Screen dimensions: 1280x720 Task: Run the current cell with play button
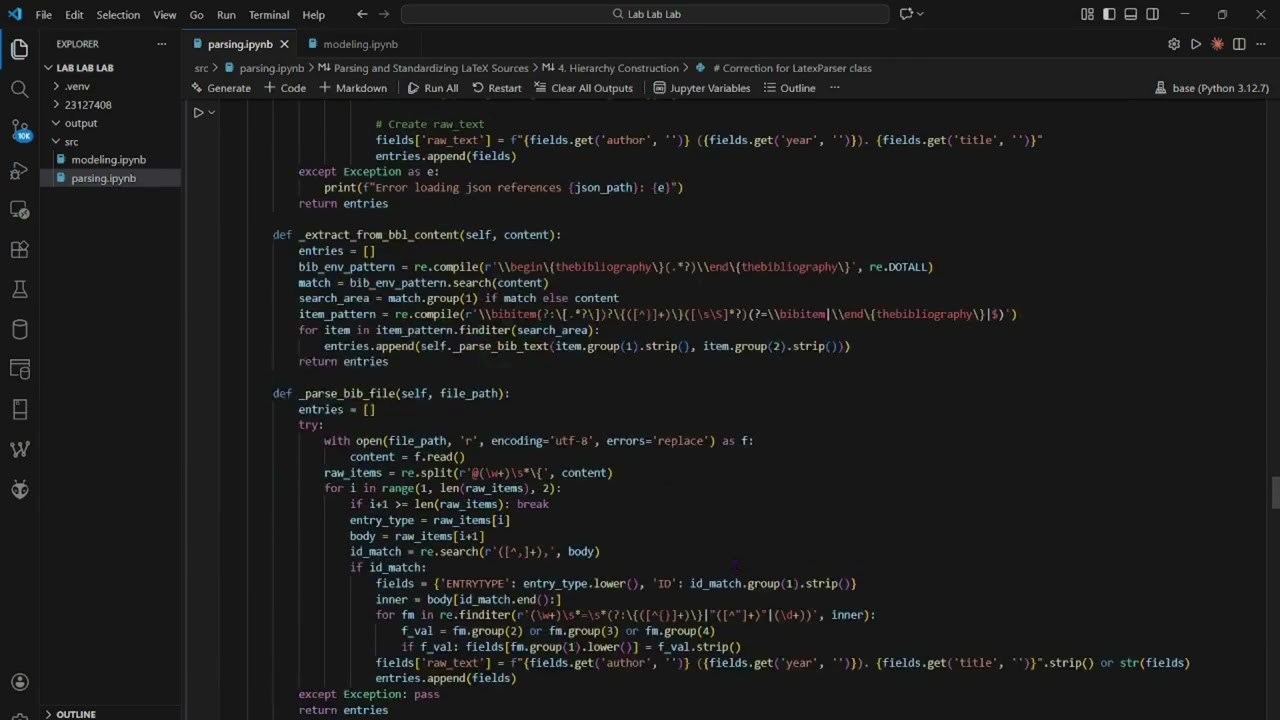tap(198, 113)
